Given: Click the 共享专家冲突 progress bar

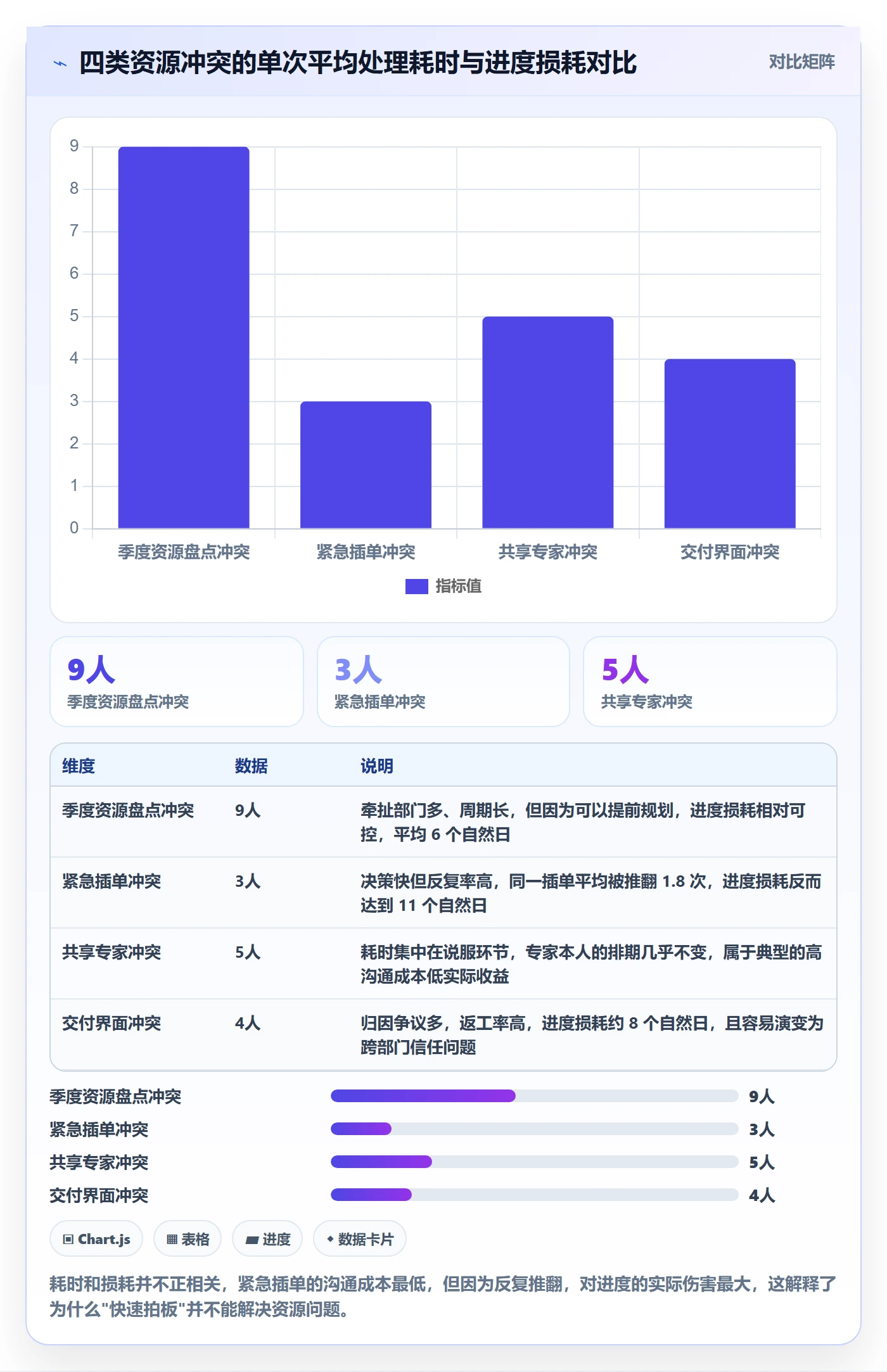Looking at the screenshot, I should (535, 1162).
